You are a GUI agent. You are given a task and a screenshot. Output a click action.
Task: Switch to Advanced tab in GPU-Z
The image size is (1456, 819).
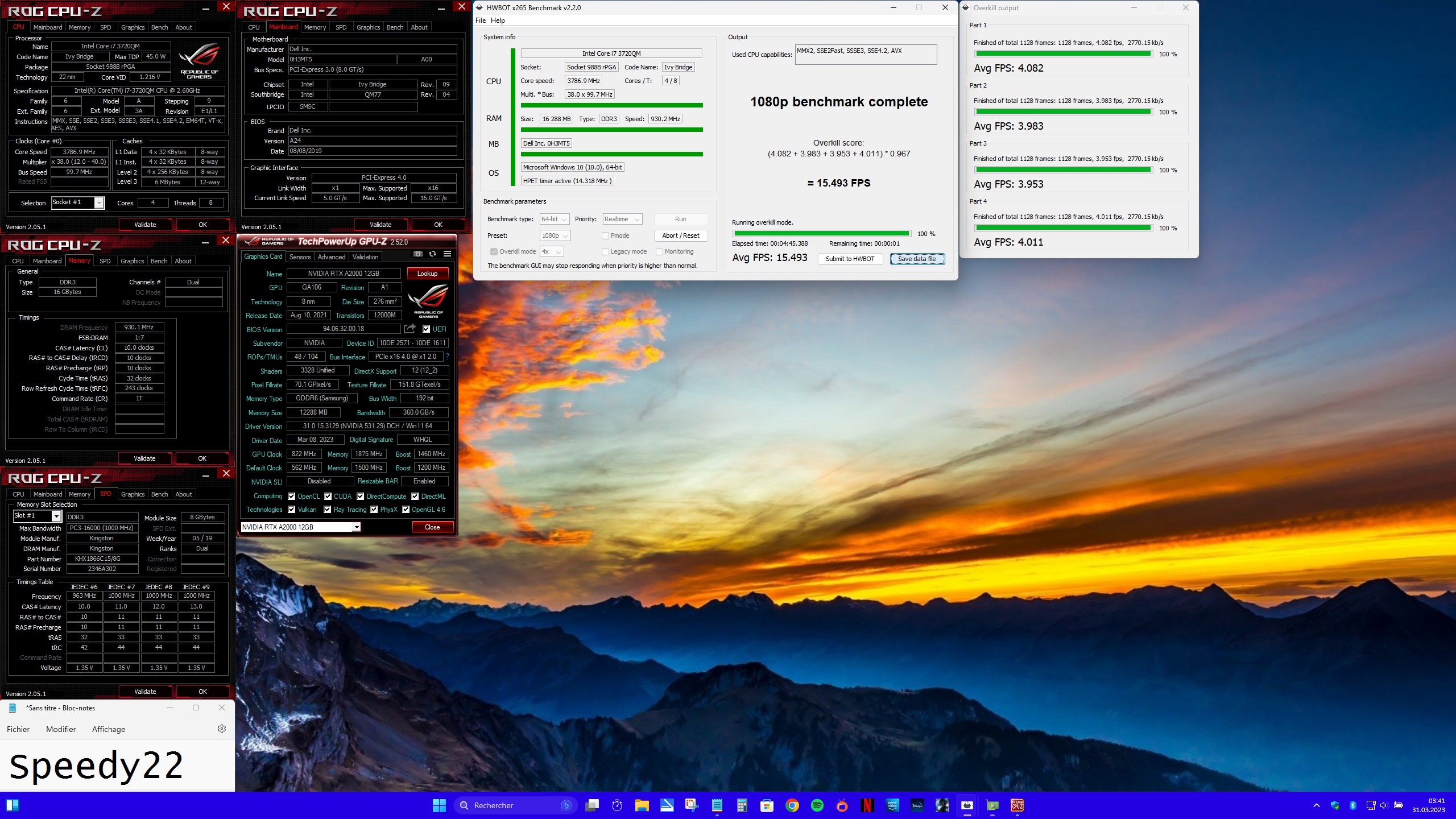332,257
